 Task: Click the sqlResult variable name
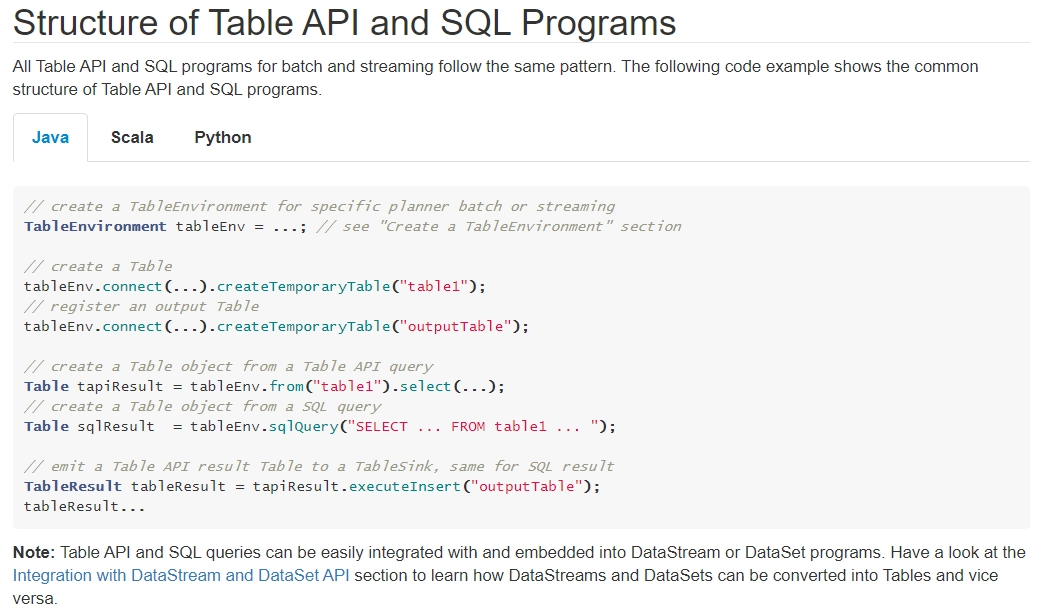[116, 426]
